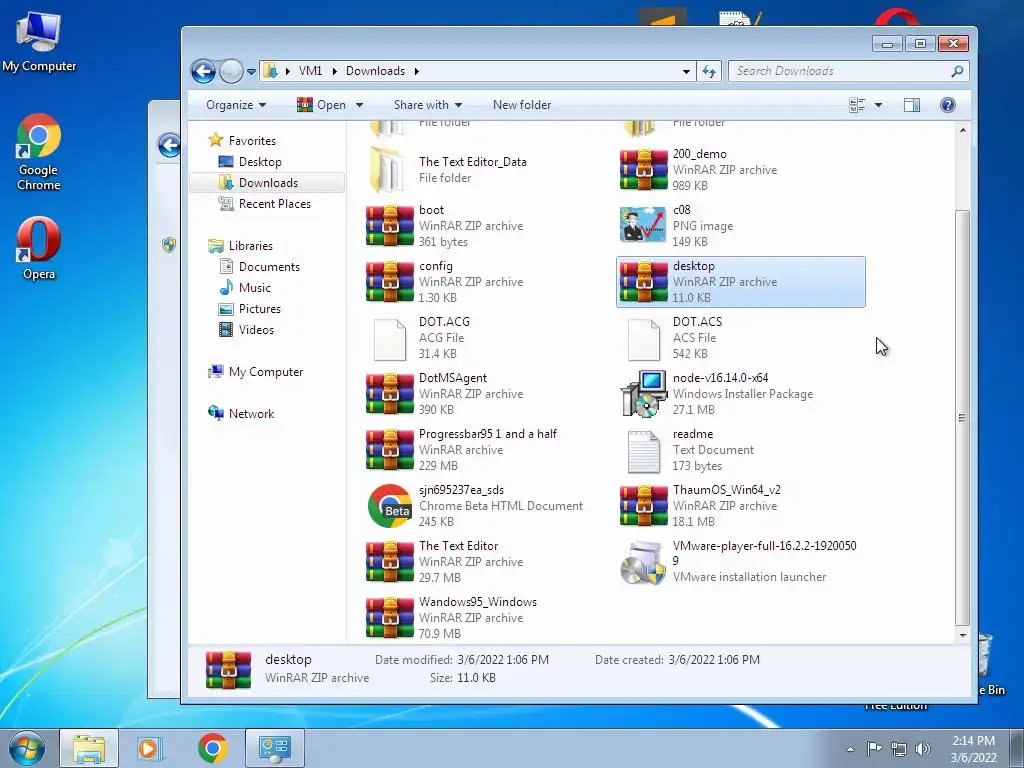Open Videos library
The width and height of the screenshot is (1024, 768).
pyautogui.click(x=256, y=330)
